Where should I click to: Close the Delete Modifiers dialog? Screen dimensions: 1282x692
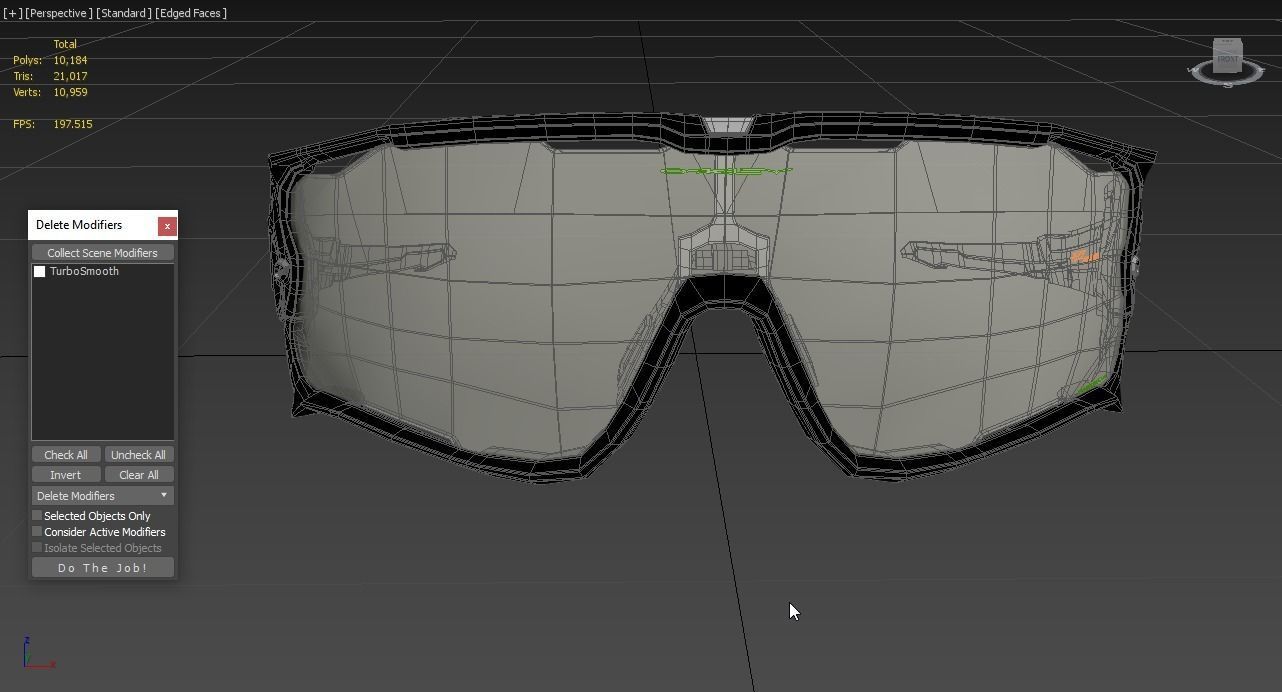point(167,226)
